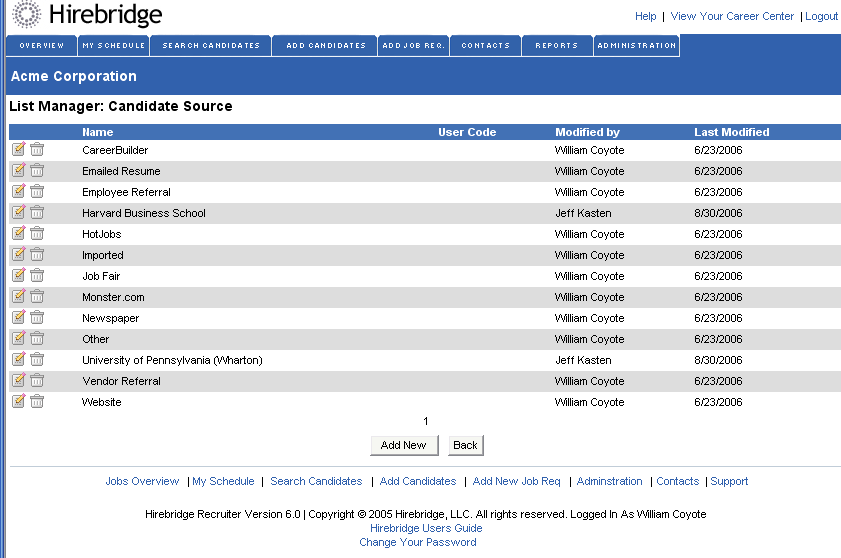Image resolution: width=841 pixels, height=558 pixels.
Task: Delete the Imported source entry
Action: tap(37, 254)
